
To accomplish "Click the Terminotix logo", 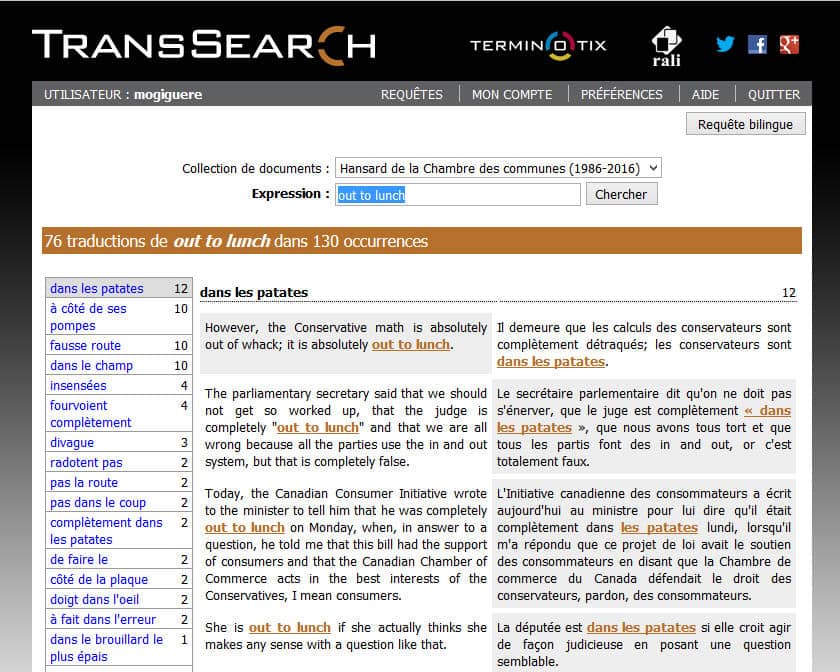I will pos(538,45).
